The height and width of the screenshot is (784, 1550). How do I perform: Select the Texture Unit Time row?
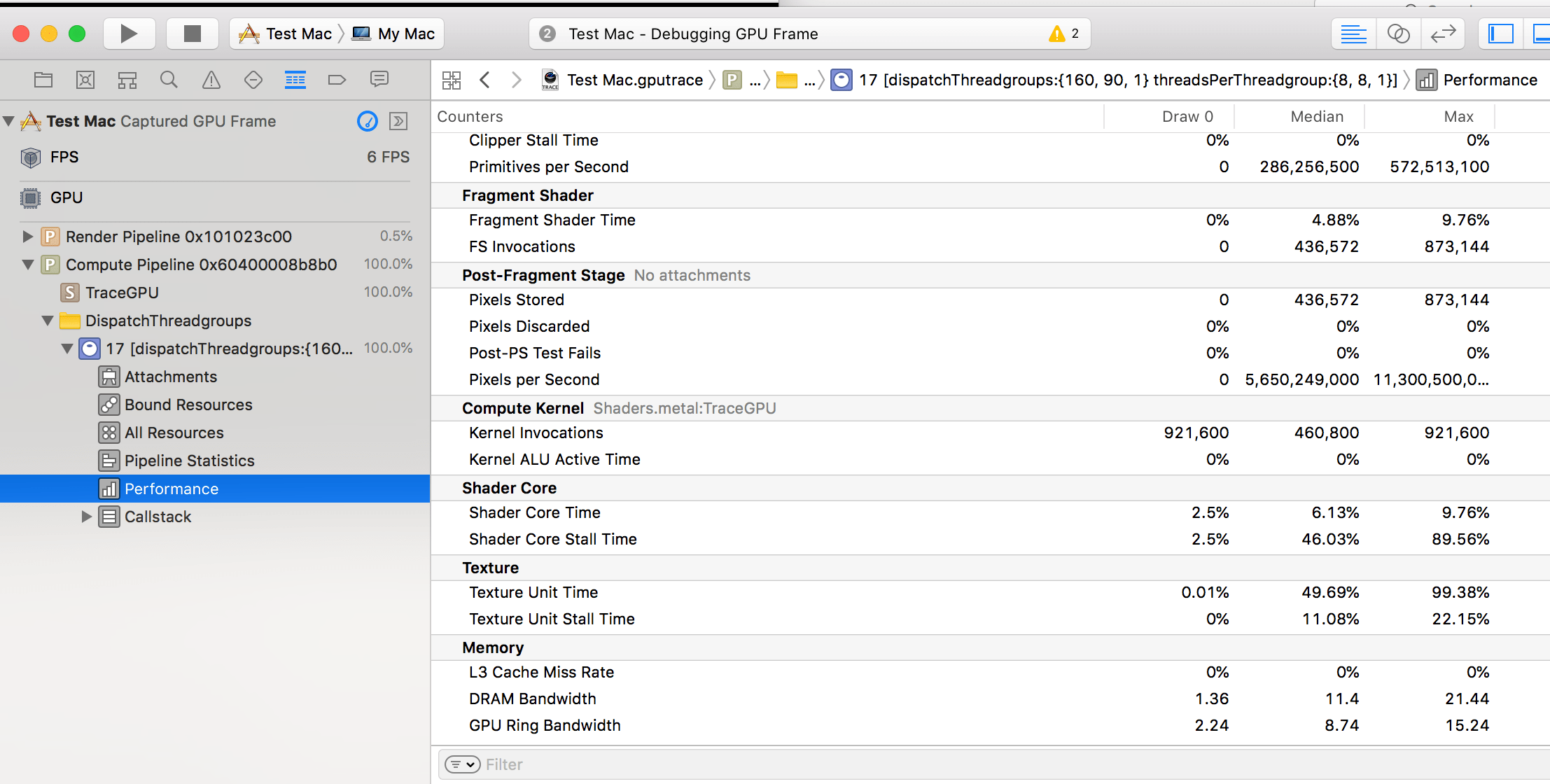point(990,592)
